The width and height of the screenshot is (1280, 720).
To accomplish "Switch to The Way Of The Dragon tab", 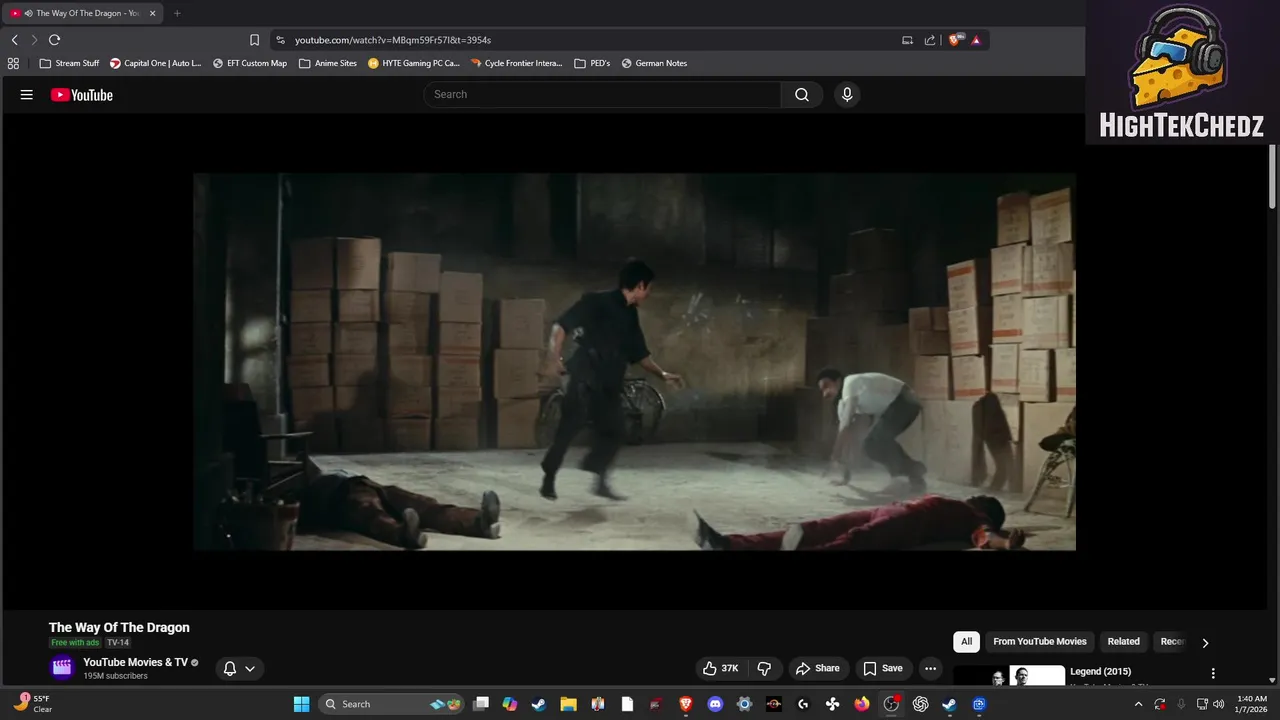I will click(83, 13).
